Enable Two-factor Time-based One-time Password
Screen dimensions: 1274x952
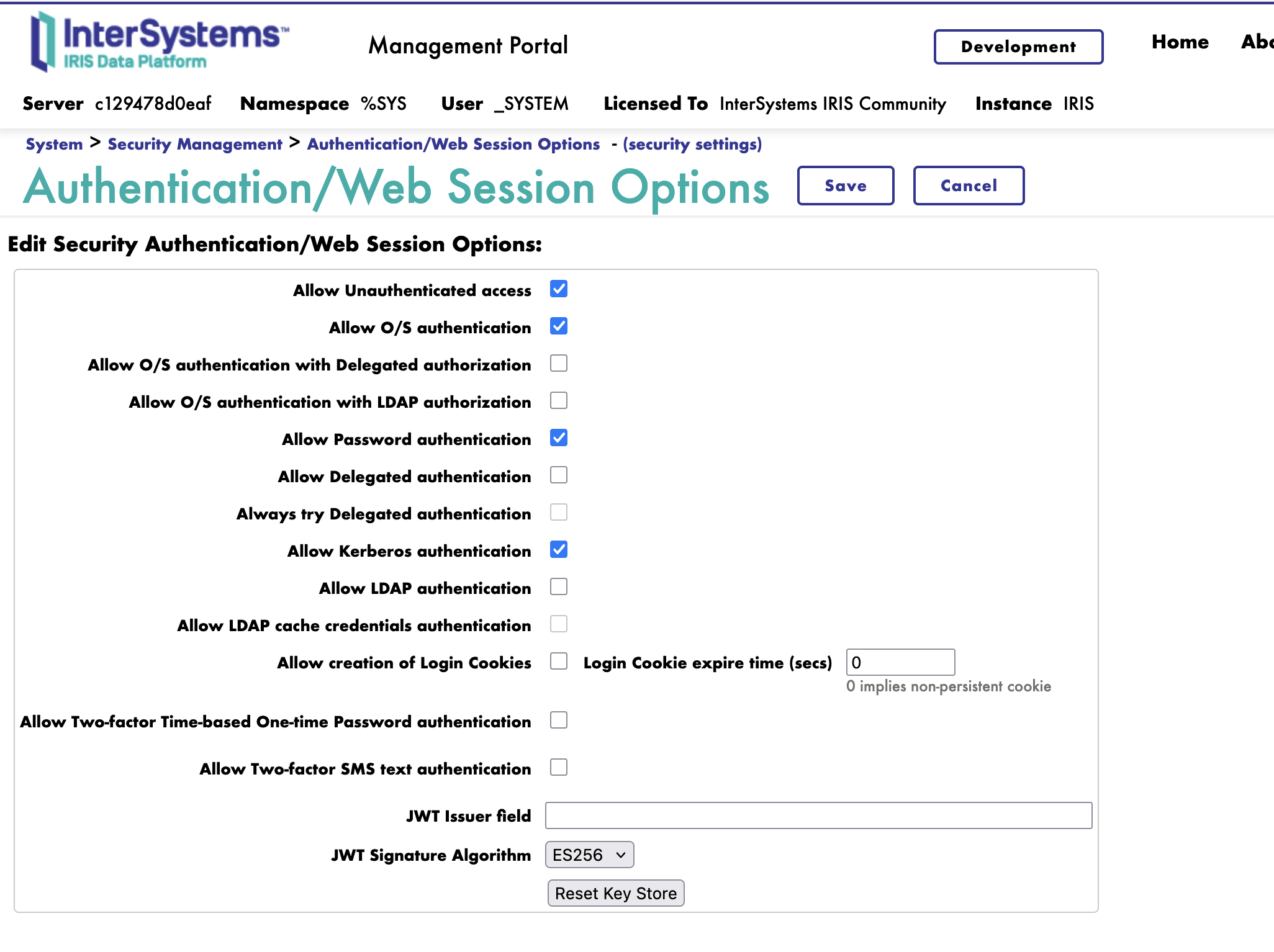click(559, 721)
